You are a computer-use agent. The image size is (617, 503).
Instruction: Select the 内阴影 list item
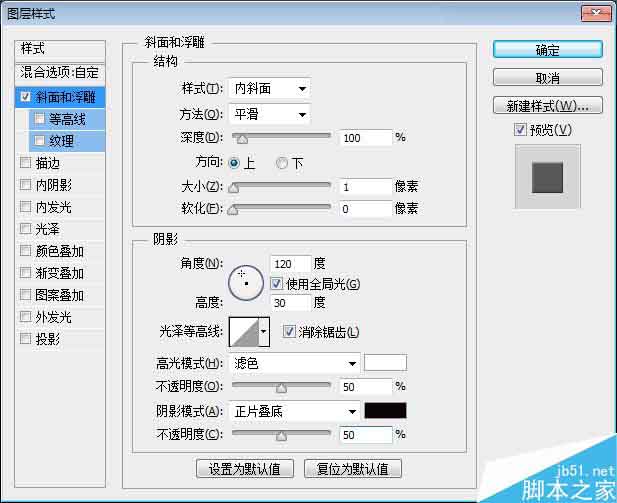click(60, 185)
